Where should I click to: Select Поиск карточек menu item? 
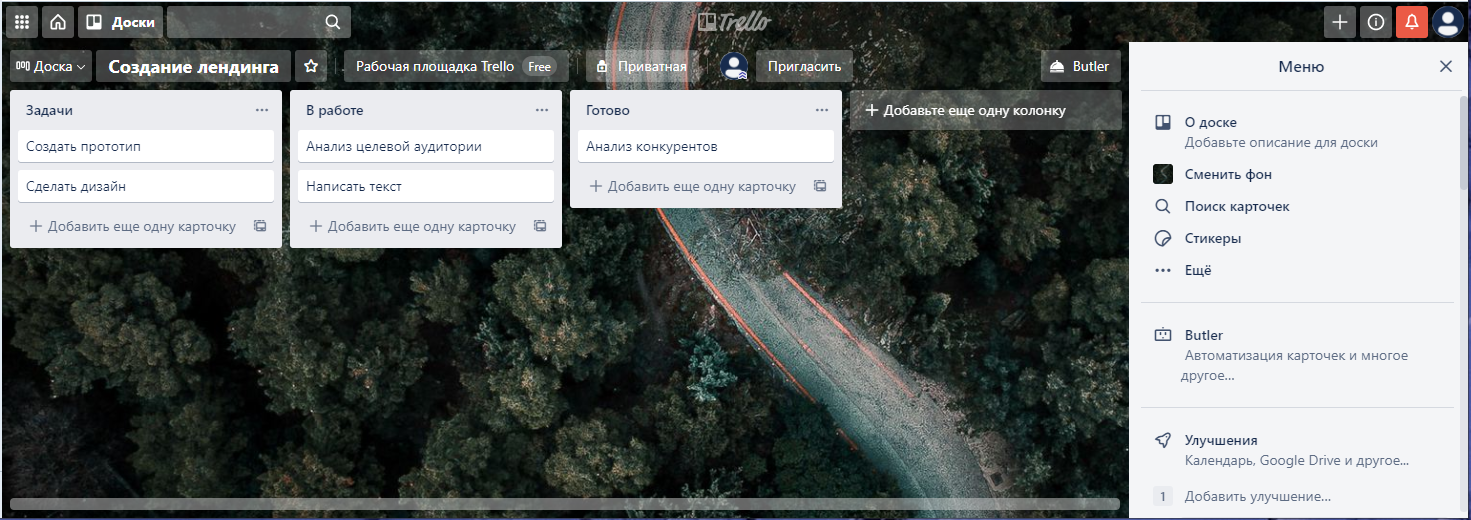pyautogui.click(x=1298, y=206)
